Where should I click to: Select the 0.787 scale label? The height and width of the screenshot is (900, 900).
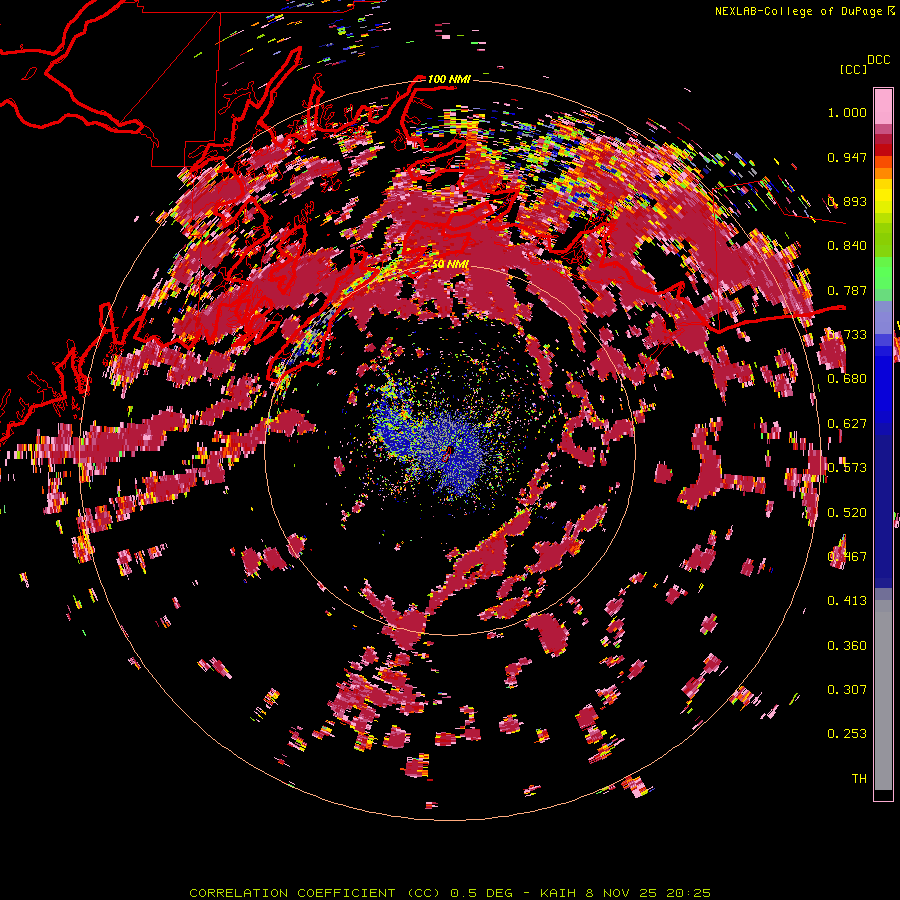pos(847,290)
